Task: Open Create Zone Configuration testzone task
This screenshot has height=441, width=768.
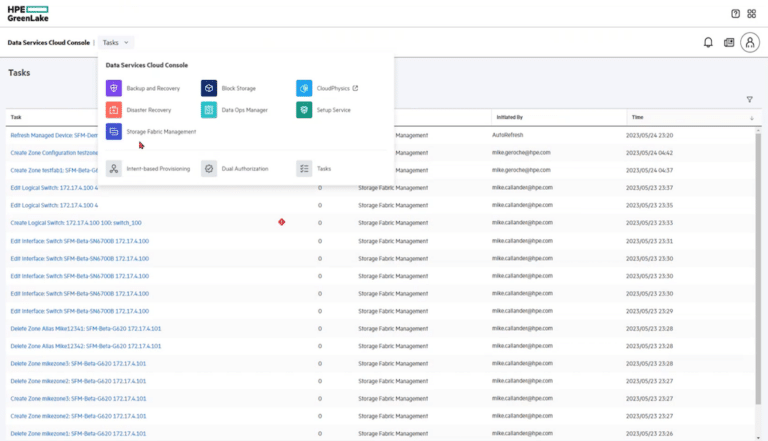Action: click(54, 153)
